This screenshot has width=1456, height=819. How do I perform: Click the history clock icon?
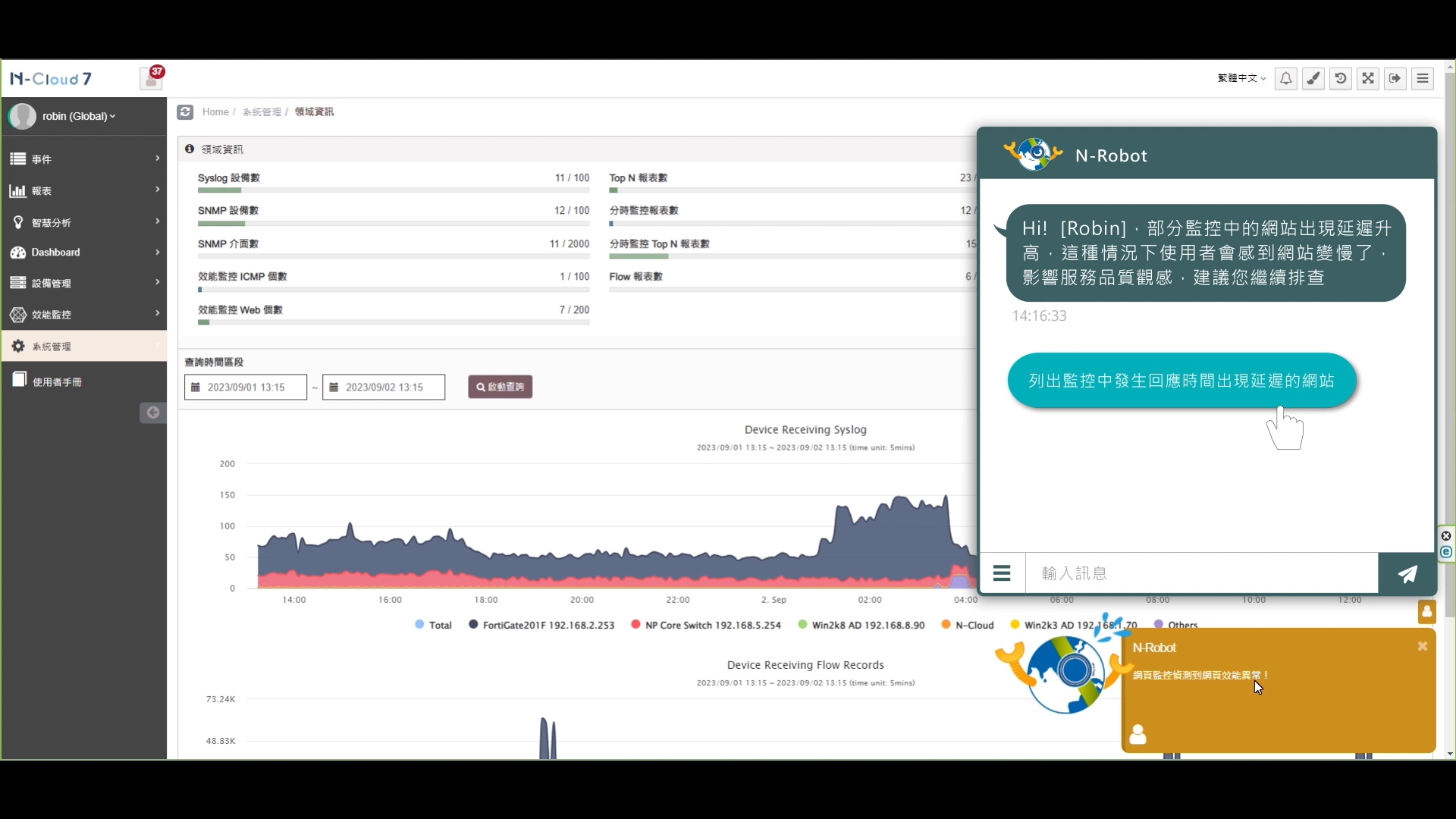pos(1341,79)
